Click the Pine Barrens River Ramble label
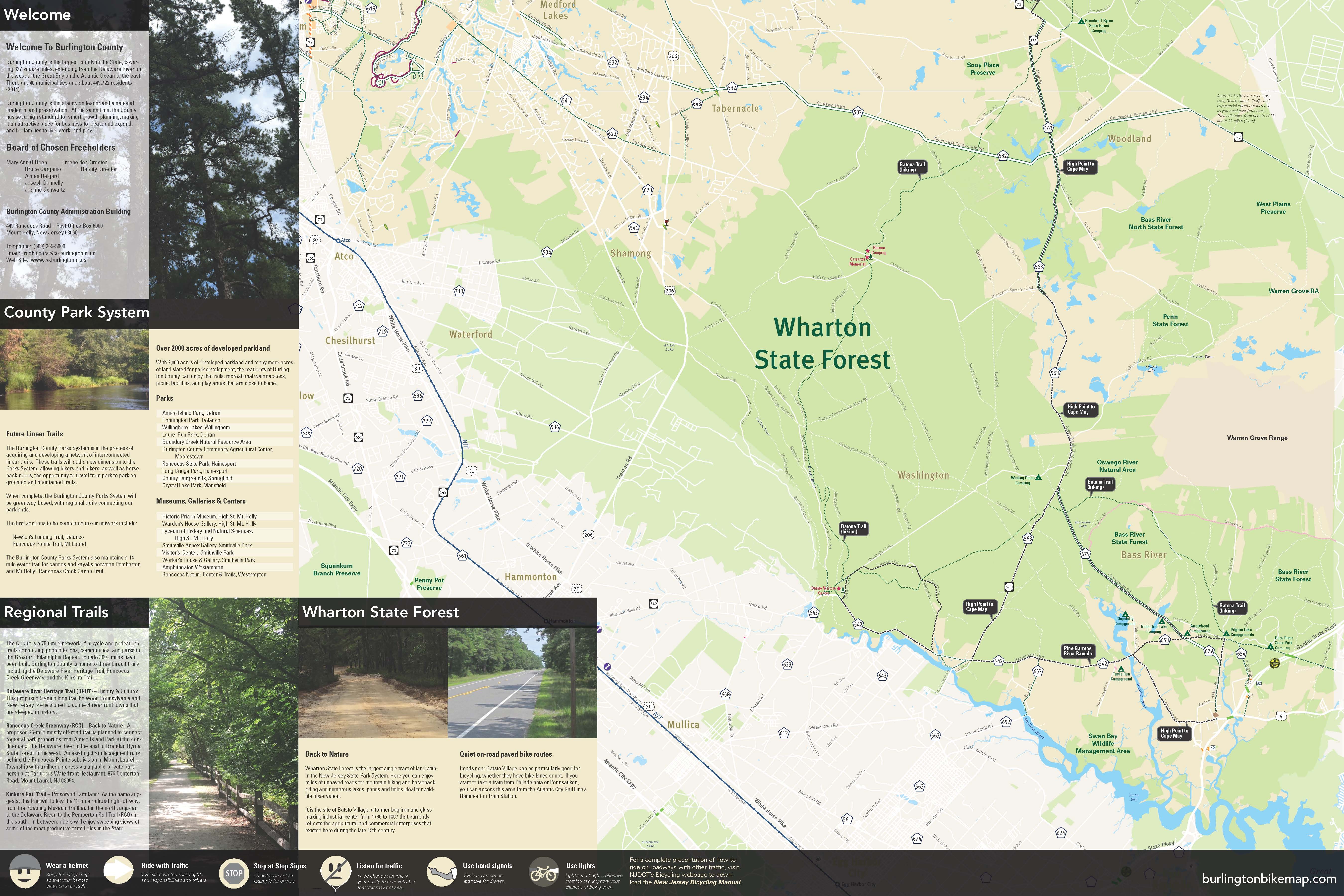This screenshot has height=896, width=1344. 1078,651
